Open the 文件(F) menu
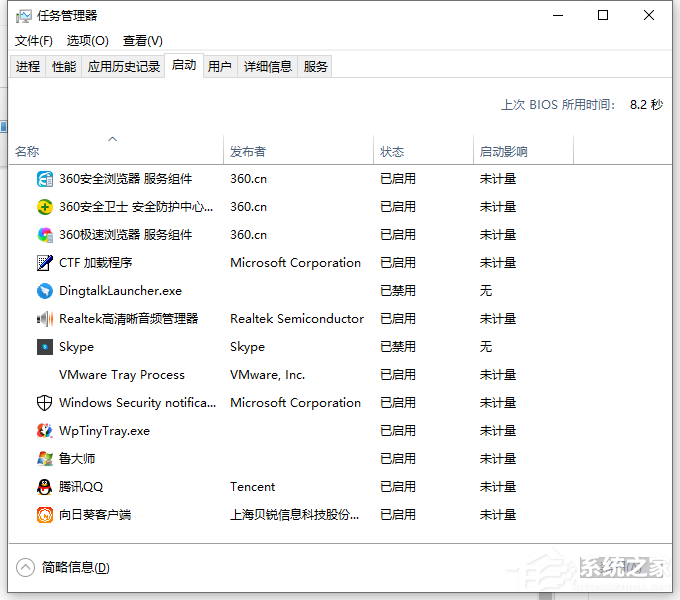Screen dimensions: 680x600 (34, 41)
